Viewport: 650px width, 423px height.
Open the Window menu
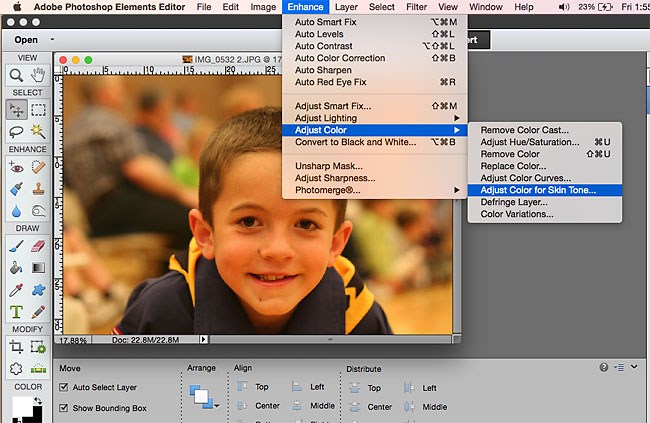tap(486, 7)
